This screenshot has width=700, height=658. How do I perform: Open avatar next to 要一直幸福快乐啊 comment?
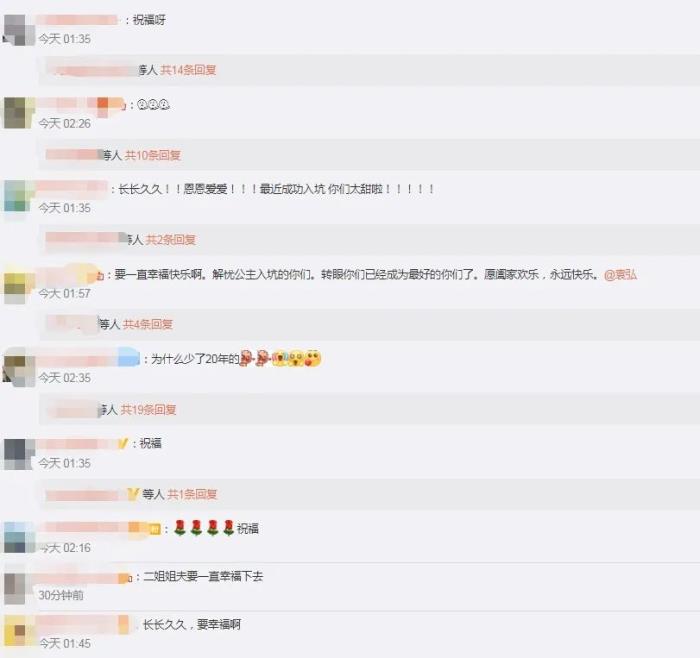pos(19,283)
